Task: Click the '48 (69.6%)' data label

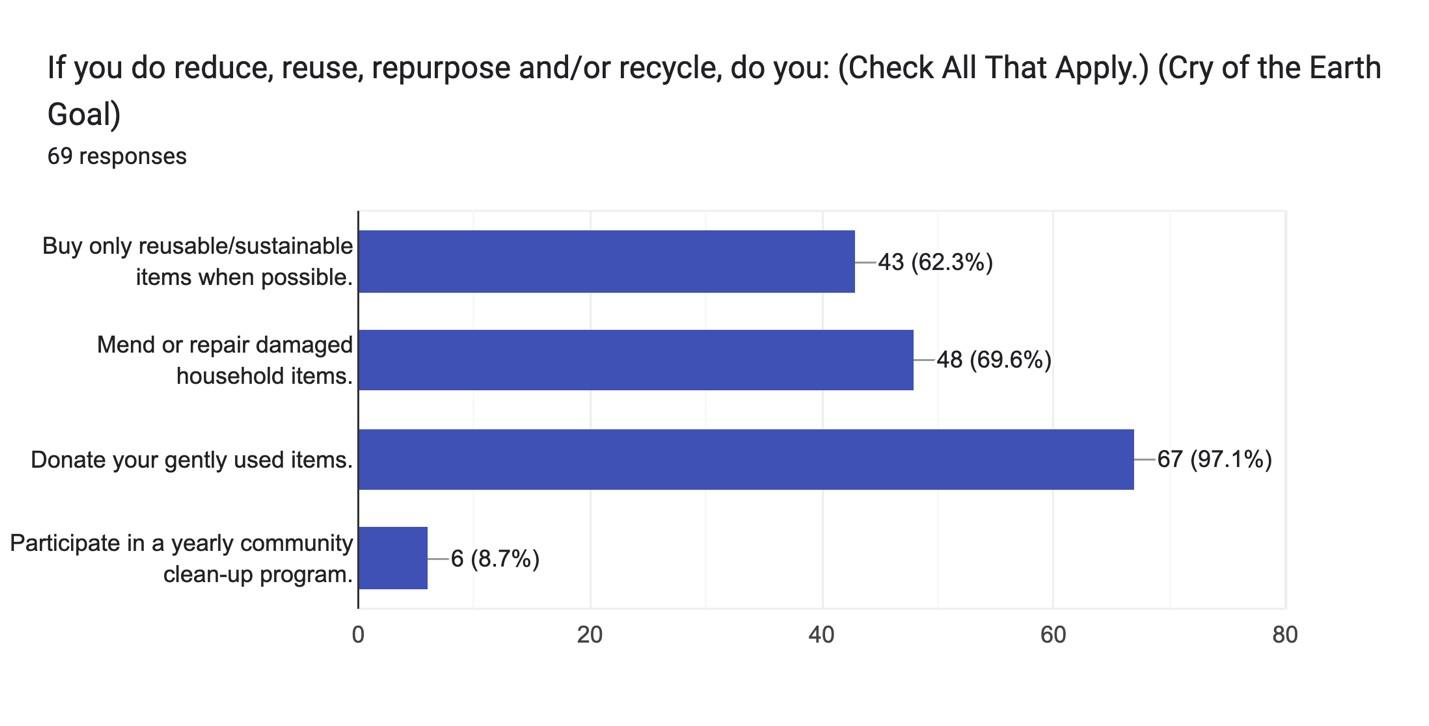Action: (x=993, y=360)
